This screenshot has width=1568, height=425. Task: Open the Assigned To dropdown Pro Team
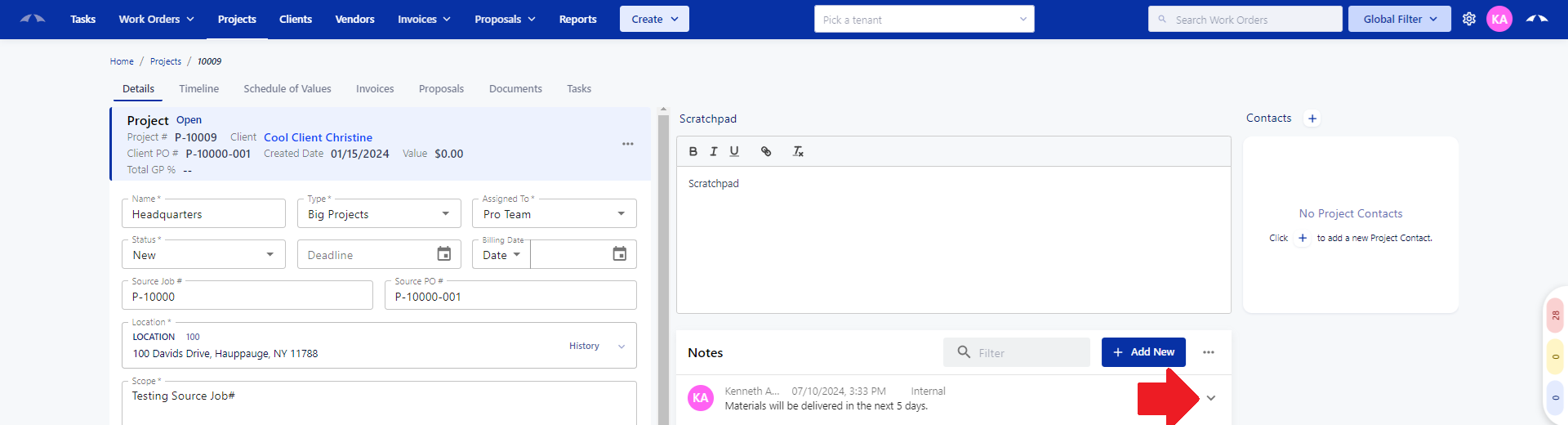pos(555,213)
